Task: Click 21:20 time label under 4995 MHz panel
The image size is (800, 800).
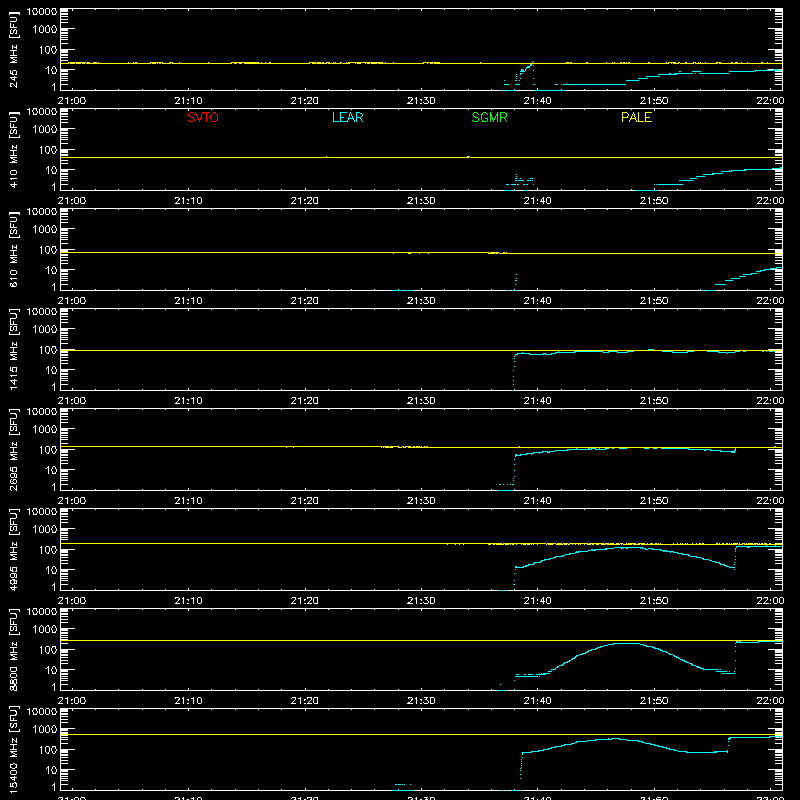Action: [x=305, y=601]
